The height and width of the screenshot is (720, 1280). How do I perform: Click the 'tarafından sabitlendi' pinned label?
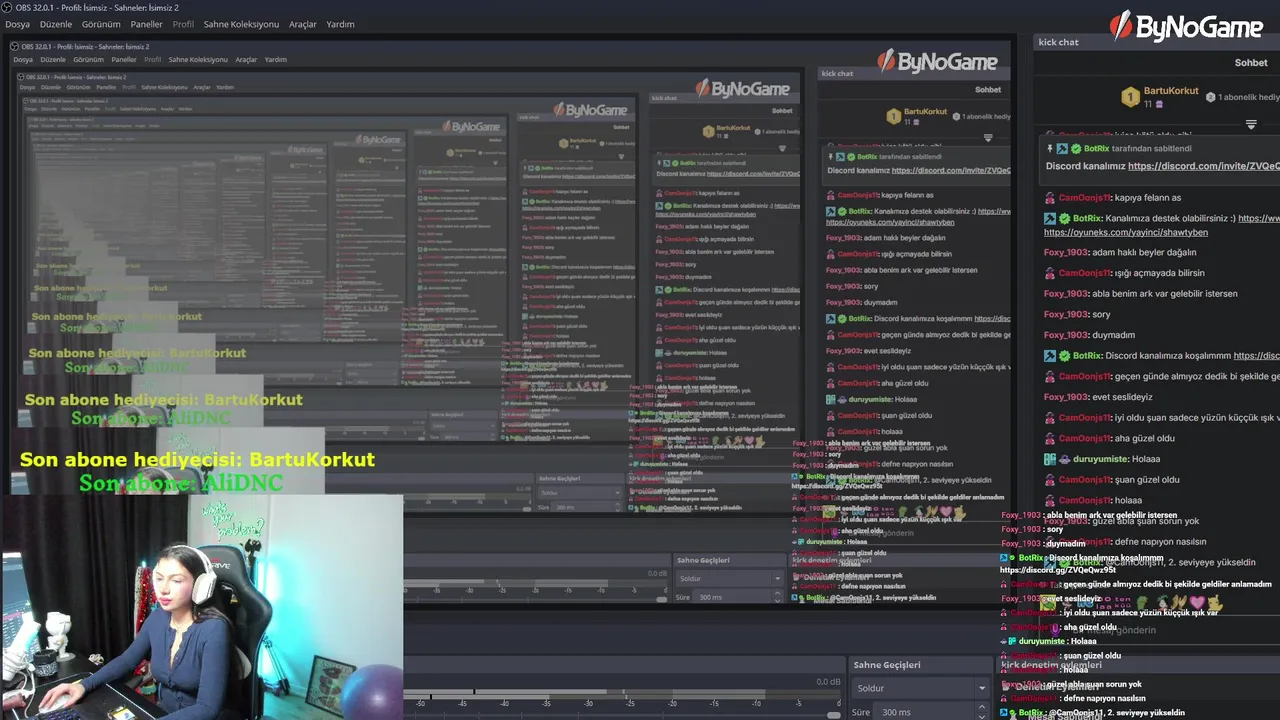1151,148
